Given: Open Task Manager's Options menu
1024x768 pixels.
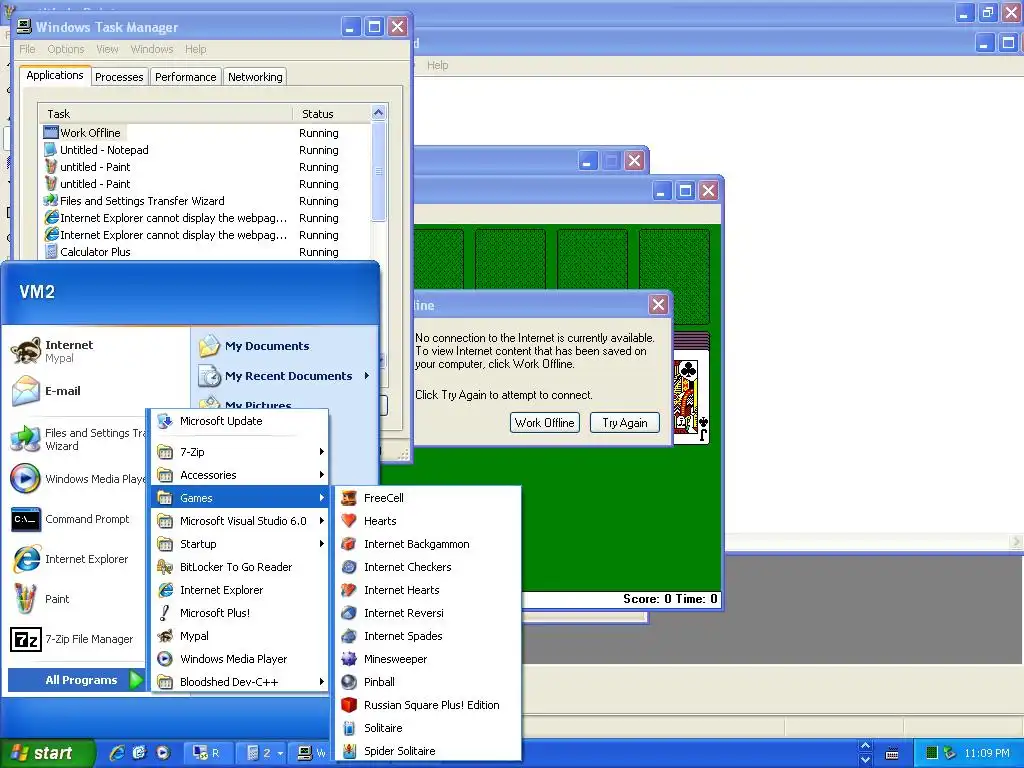Looking at the screenshot, I should (x=65, y=49).
